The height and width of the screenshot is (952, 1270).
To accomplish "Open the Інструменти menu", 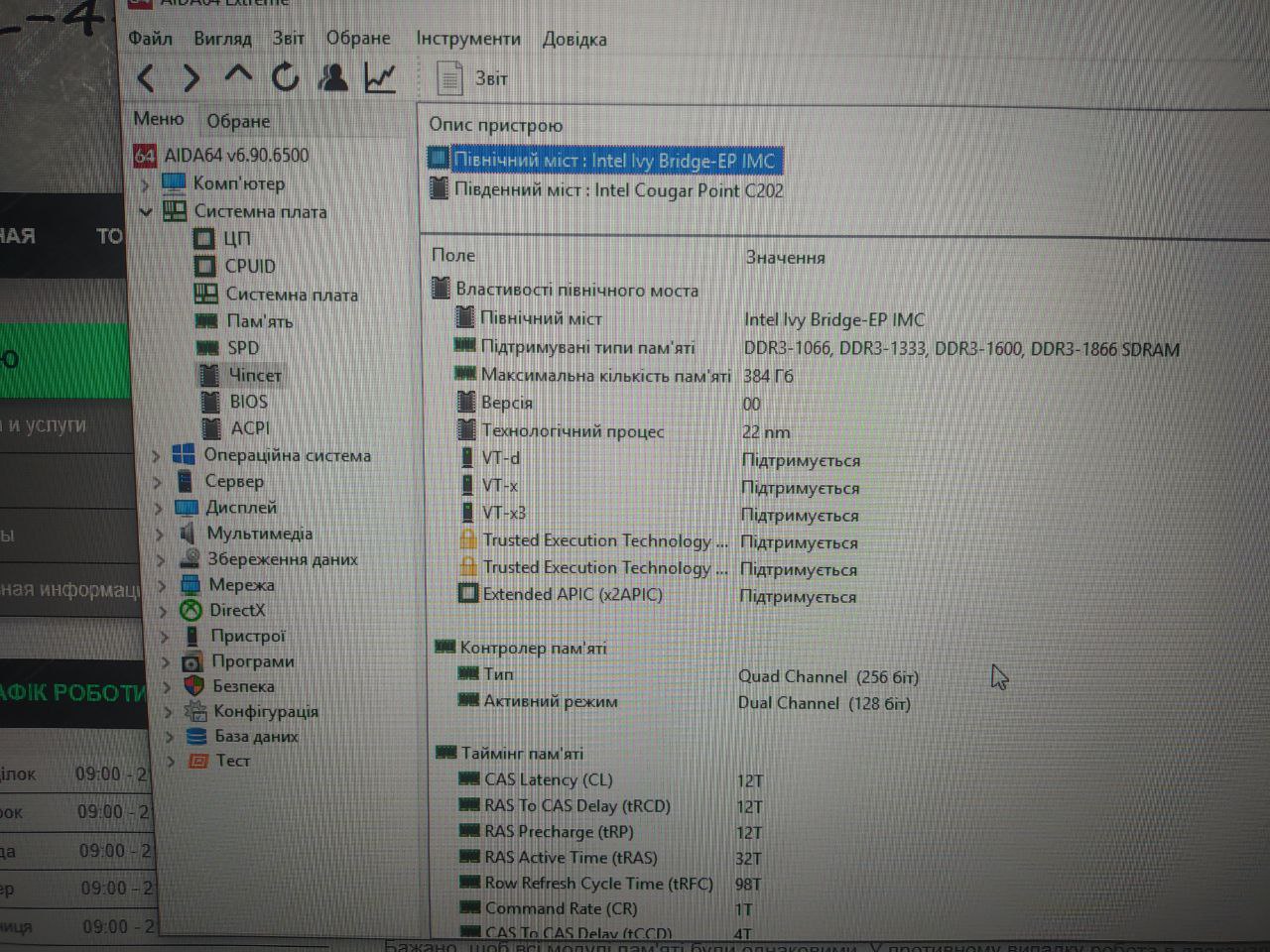I will click(468, 39).
